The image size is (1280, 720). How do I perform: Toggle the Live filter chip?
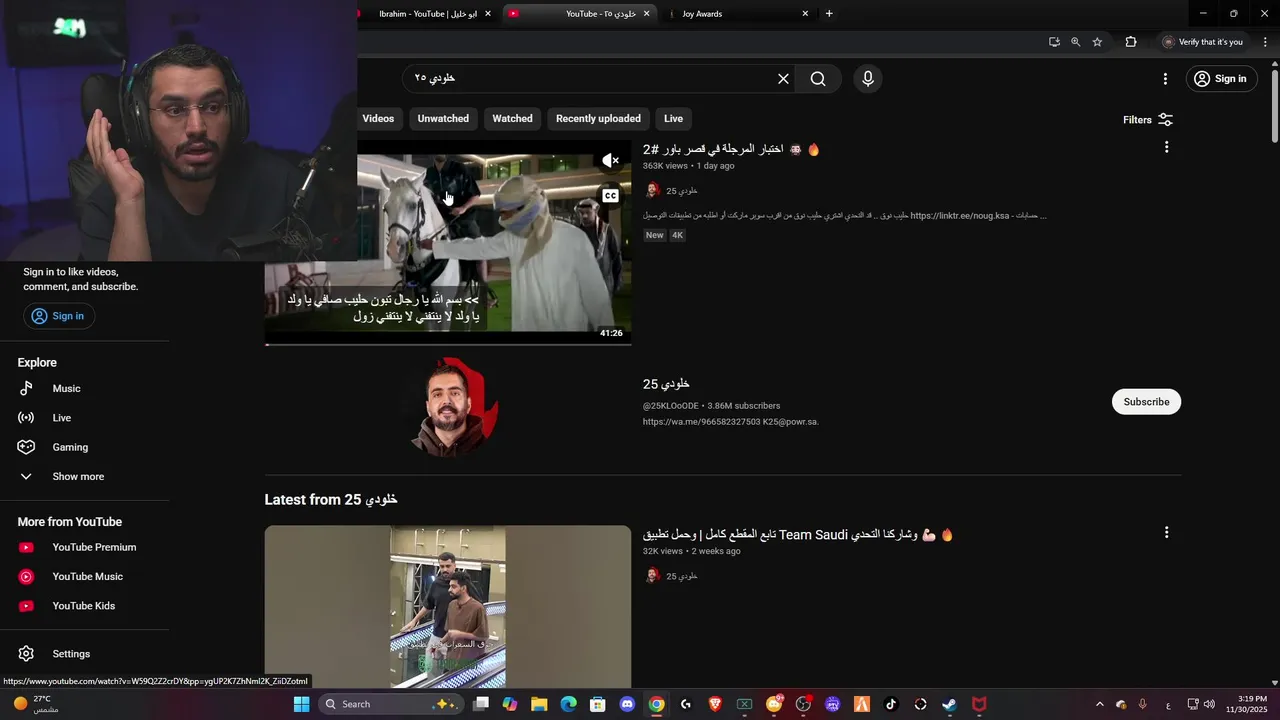pos(674,119)
